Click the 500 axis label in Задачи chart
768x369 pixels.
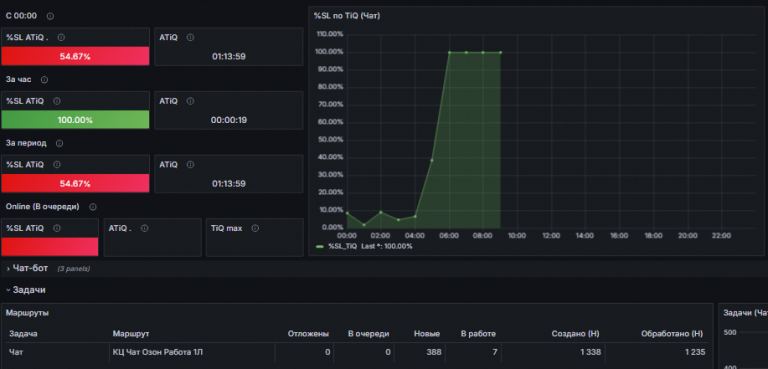pyautogui.click(x=730, y=332)
